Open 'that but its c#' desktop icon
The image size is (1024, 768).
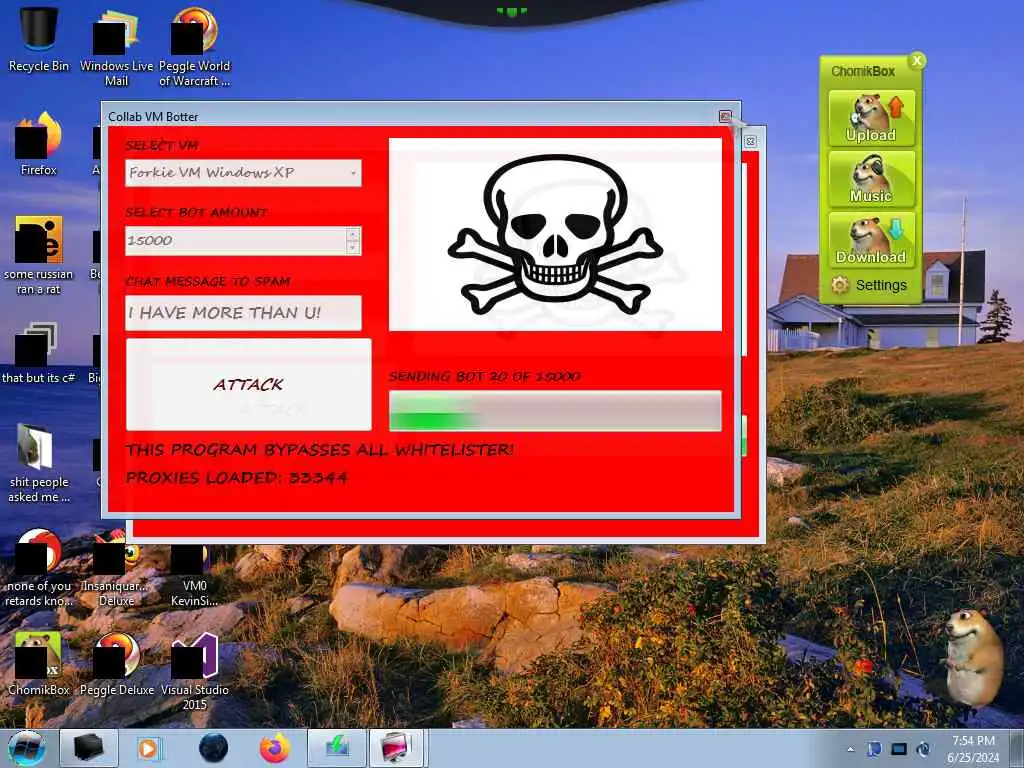pyautogui.click(x=39, y=353)
